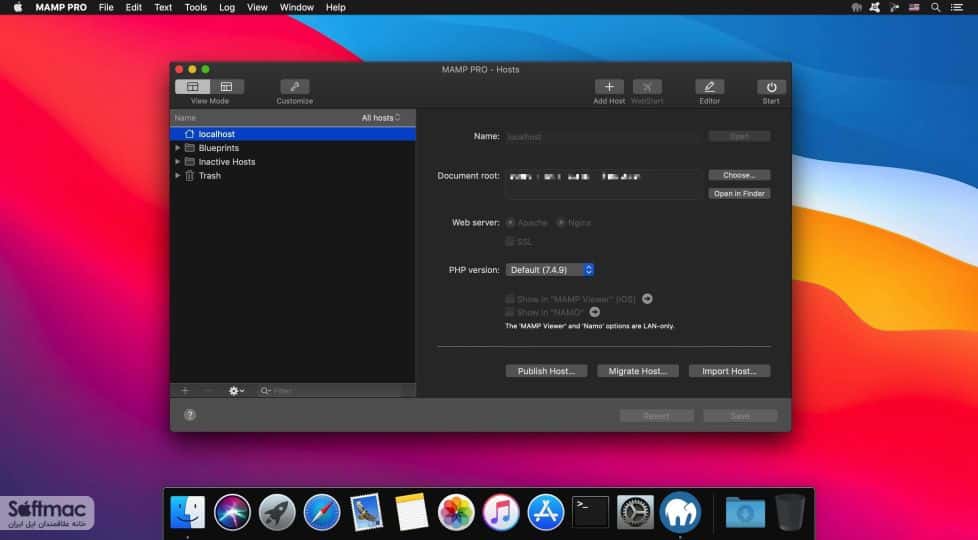Image resolution: width=978 pixels, height=540 pixels.
Task: Launch Siri from the dock
Action: point(232,513)
